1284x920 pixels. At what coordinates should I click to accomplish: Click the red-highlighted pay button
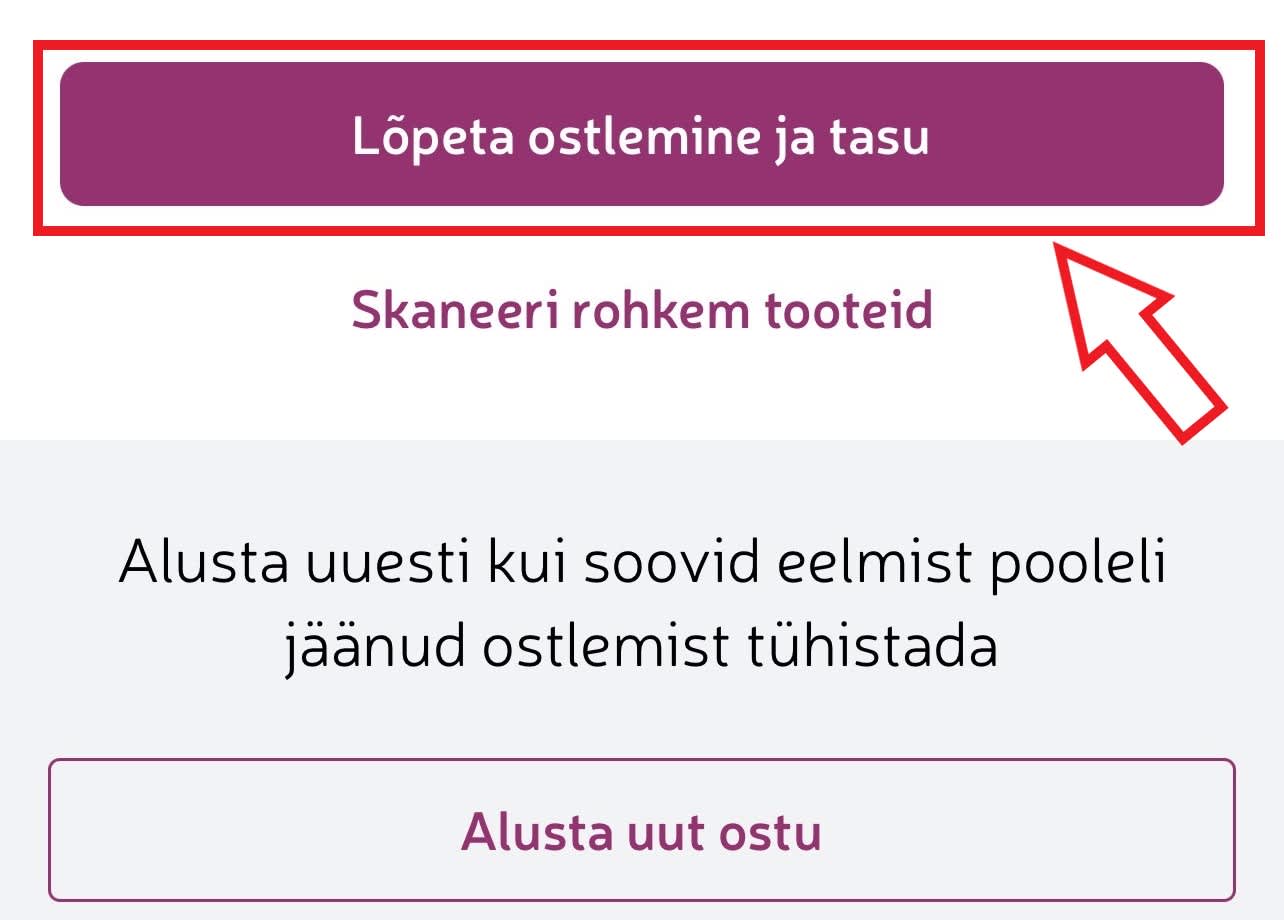point(641,135)
